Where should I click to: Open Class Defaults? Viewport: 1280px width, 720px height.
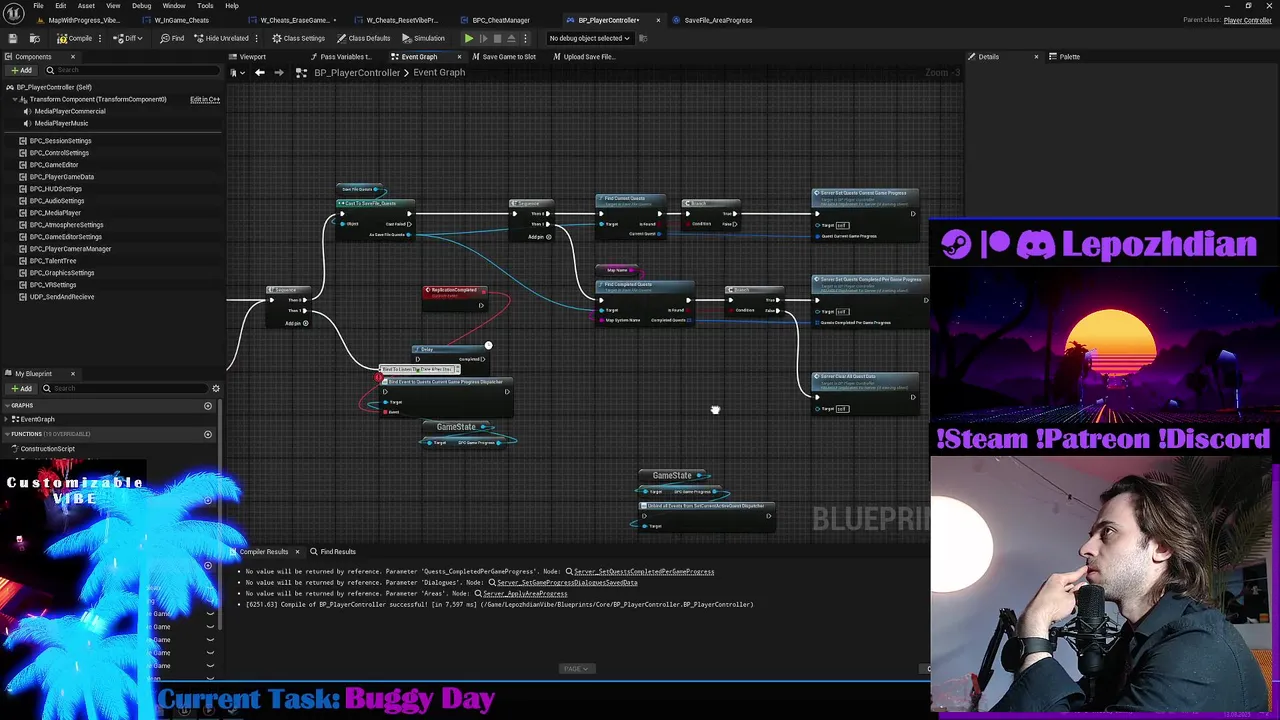point(363,38)
